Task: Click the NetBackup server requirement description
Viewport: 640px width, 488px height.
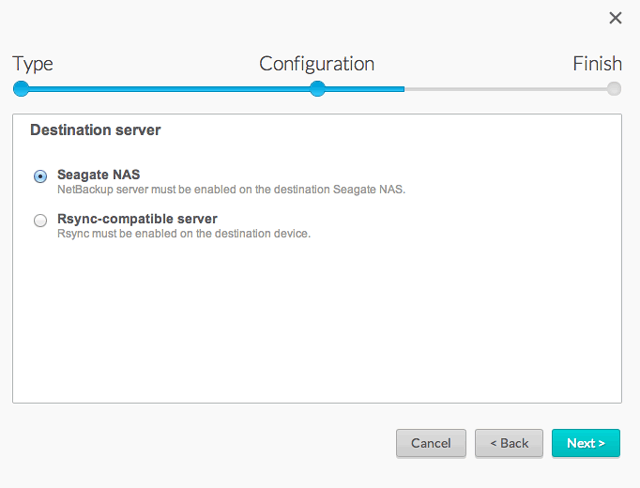Action: click(230, 189)
